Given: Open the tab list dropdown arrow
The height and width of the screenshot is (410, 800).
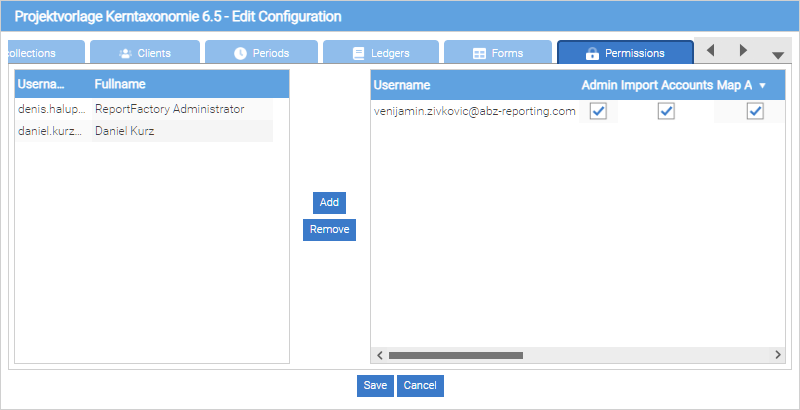Looking at the screenshot, I should (x=777, y=55).
